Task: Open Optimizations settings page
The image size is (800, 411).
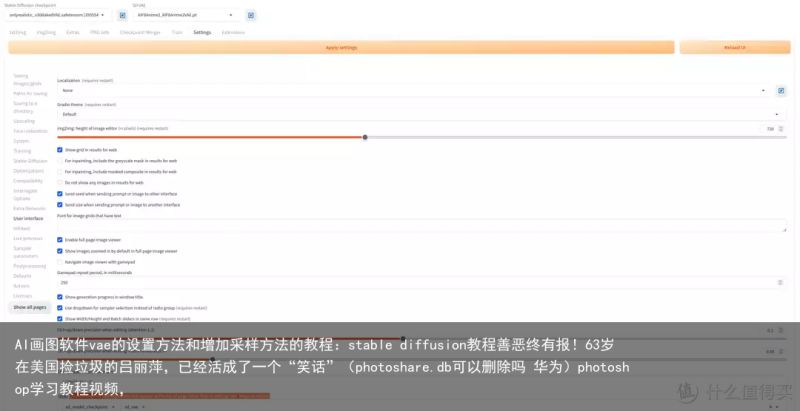Action: tap(29, 171)
